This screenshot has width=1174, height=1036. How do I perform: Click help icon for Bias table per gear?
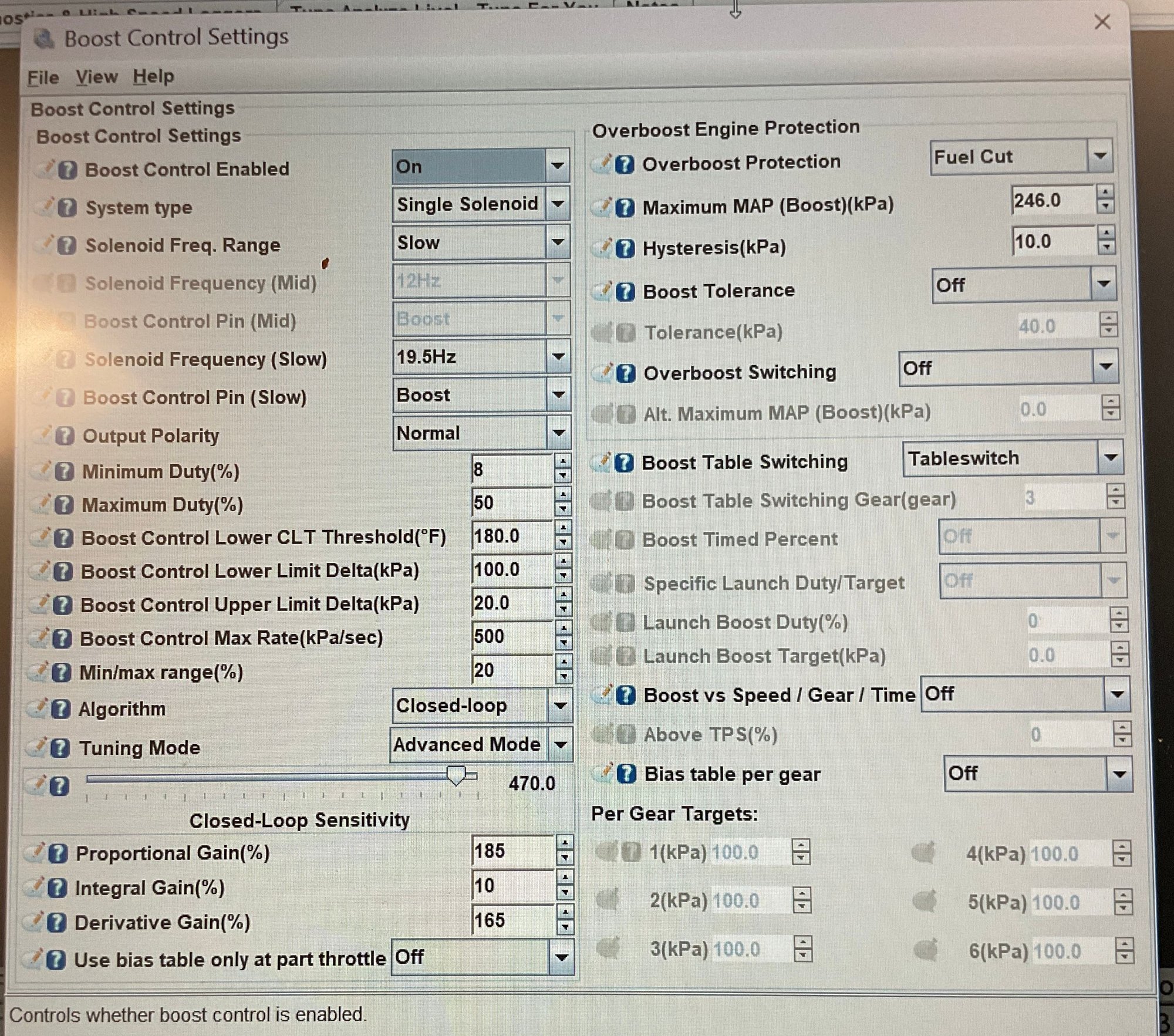pyautogui.click(x=627, y=774)
